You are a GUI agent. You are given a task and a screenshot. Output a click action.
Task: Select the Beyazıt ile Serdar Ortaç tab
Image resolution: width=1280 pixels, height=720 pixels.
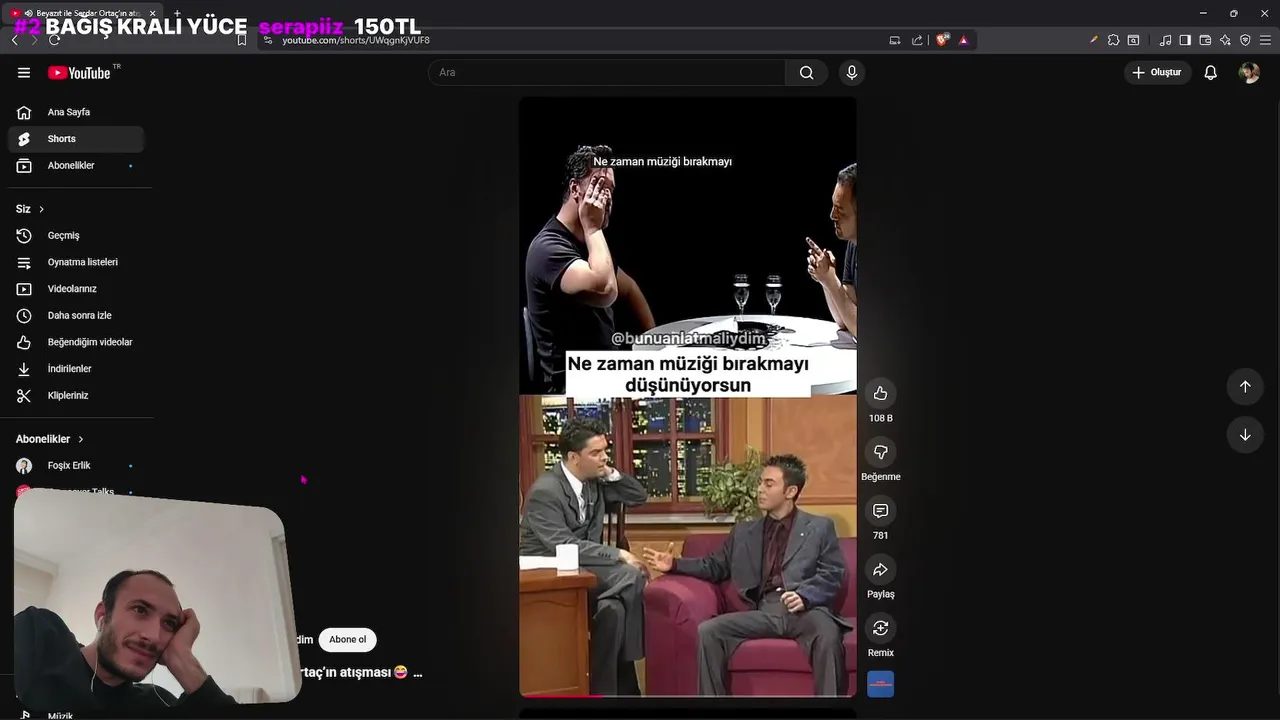point(83,13)
